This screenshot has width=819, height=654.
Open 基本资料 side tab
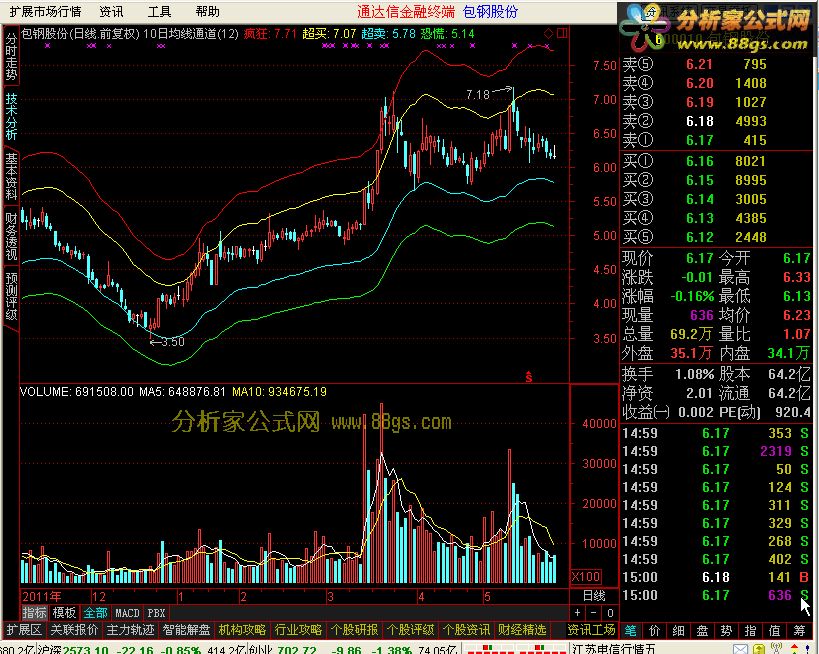(11, 177)
